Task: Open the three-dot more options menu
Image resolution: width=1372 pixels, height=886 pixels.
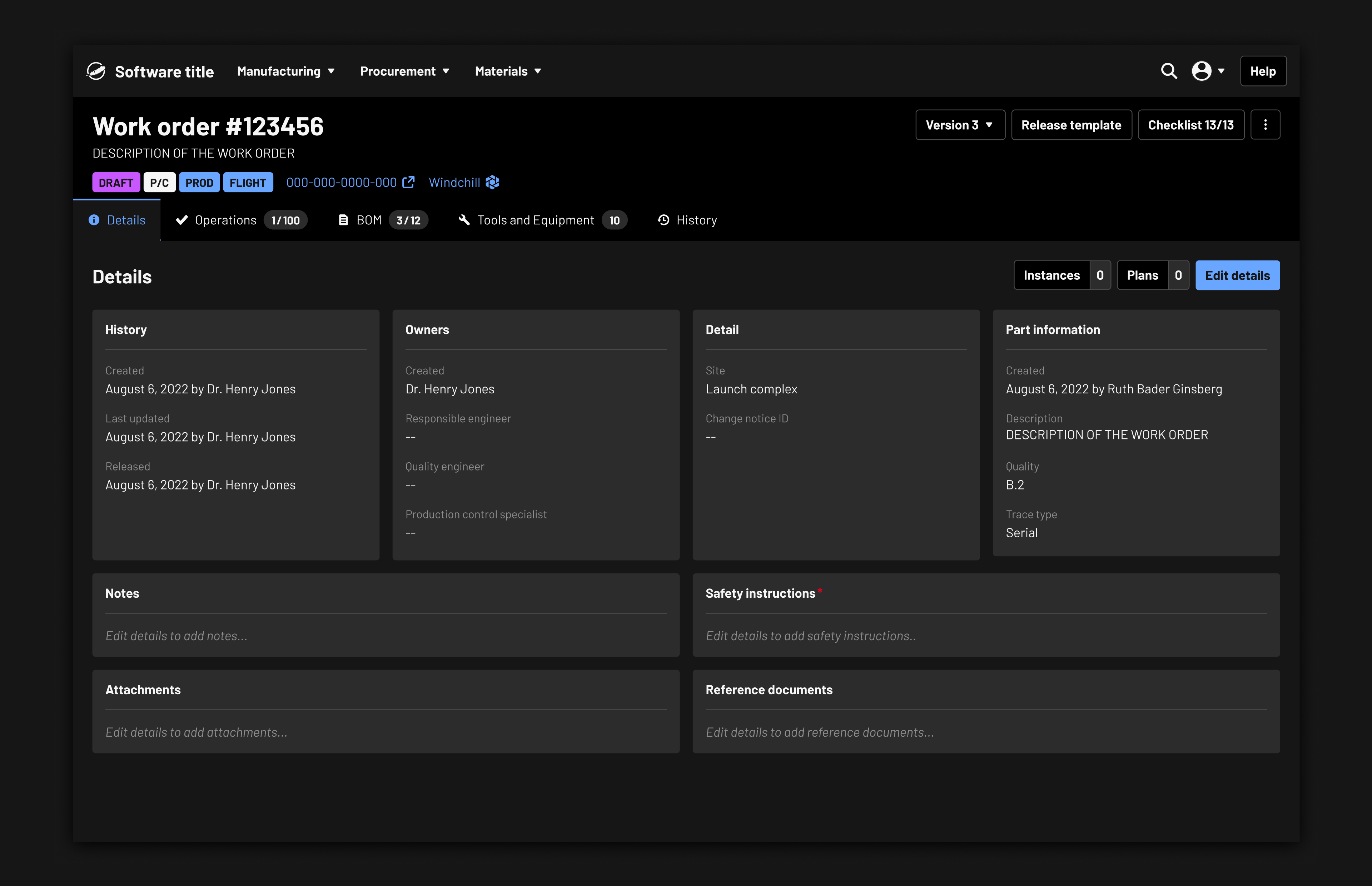Action: click(1265, 125)
